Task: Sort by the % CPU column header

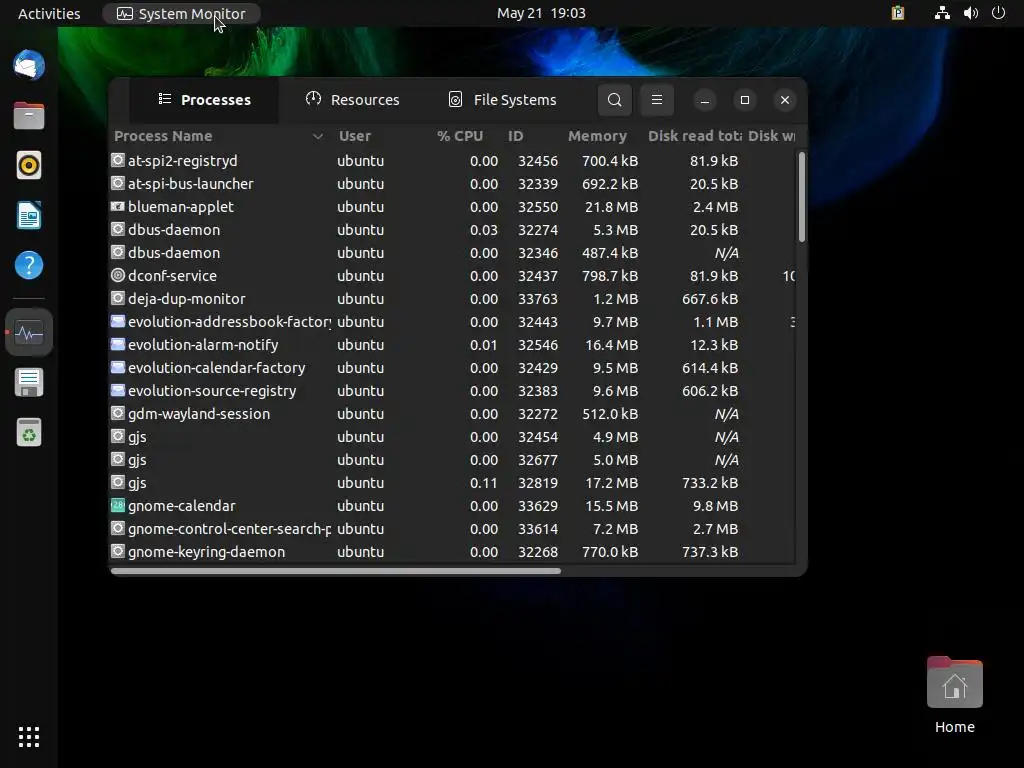Action: 460,136
